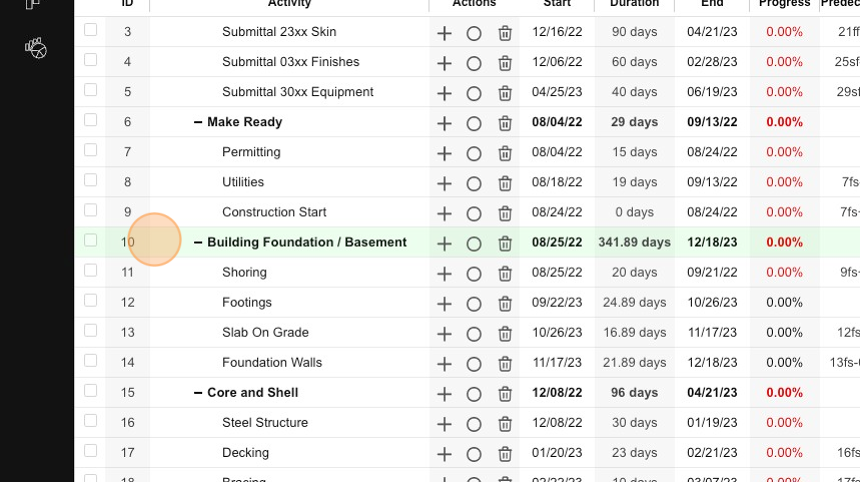This screenshot has width=860, height=482.
Task: Delete the Permitting activity using trash icon
Action: 505,154
